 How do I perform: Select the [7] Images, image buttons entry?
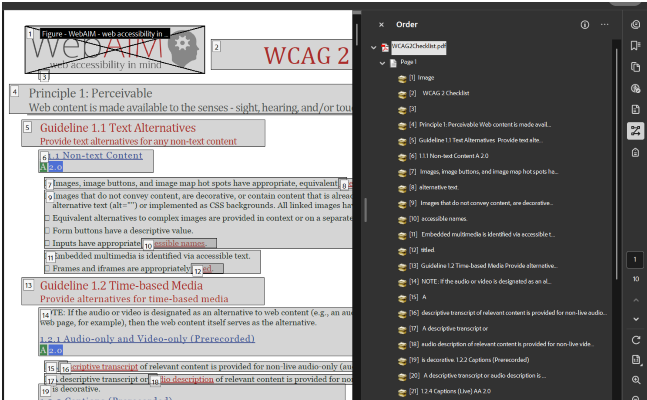point(483,172)
